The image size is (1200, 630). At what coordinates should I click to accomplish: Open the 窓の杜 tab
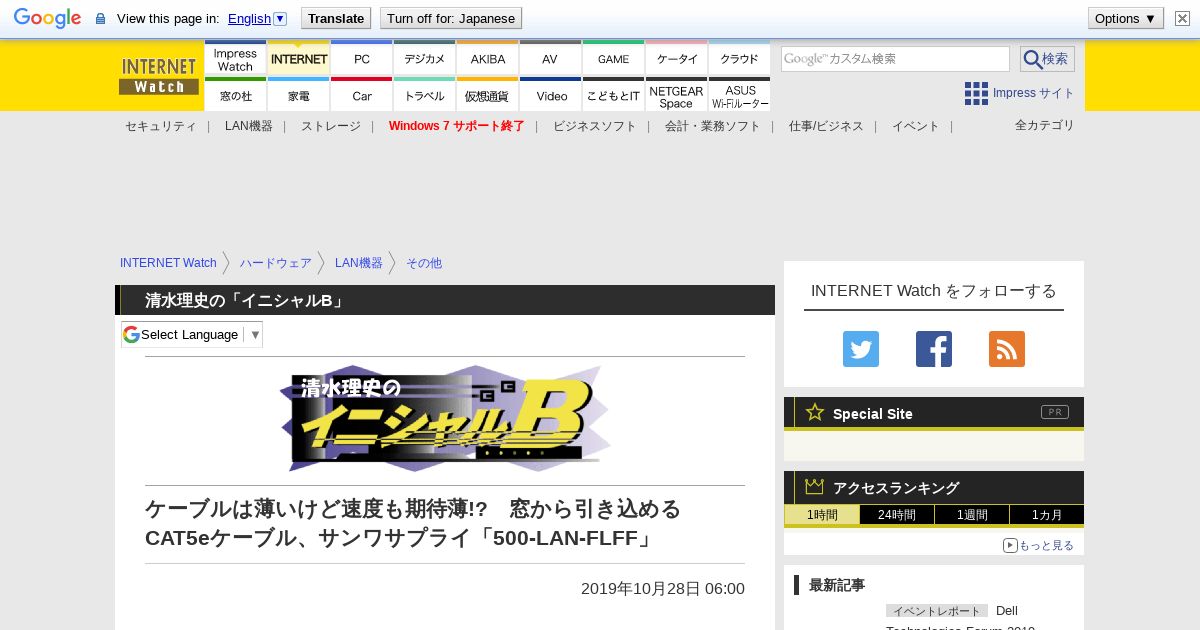tap(235, 95)
